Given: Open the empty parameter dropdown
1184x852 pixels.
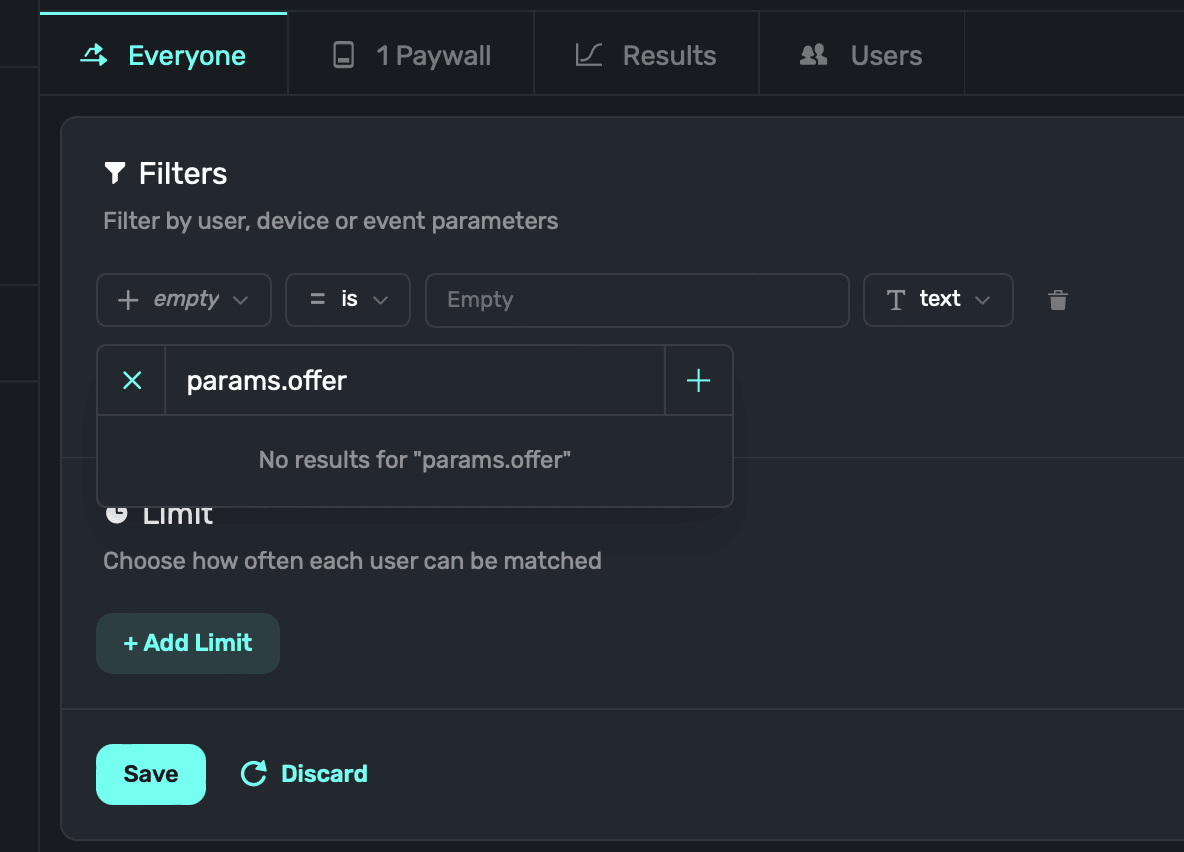Looking at the screenshot, I should 184,300.
